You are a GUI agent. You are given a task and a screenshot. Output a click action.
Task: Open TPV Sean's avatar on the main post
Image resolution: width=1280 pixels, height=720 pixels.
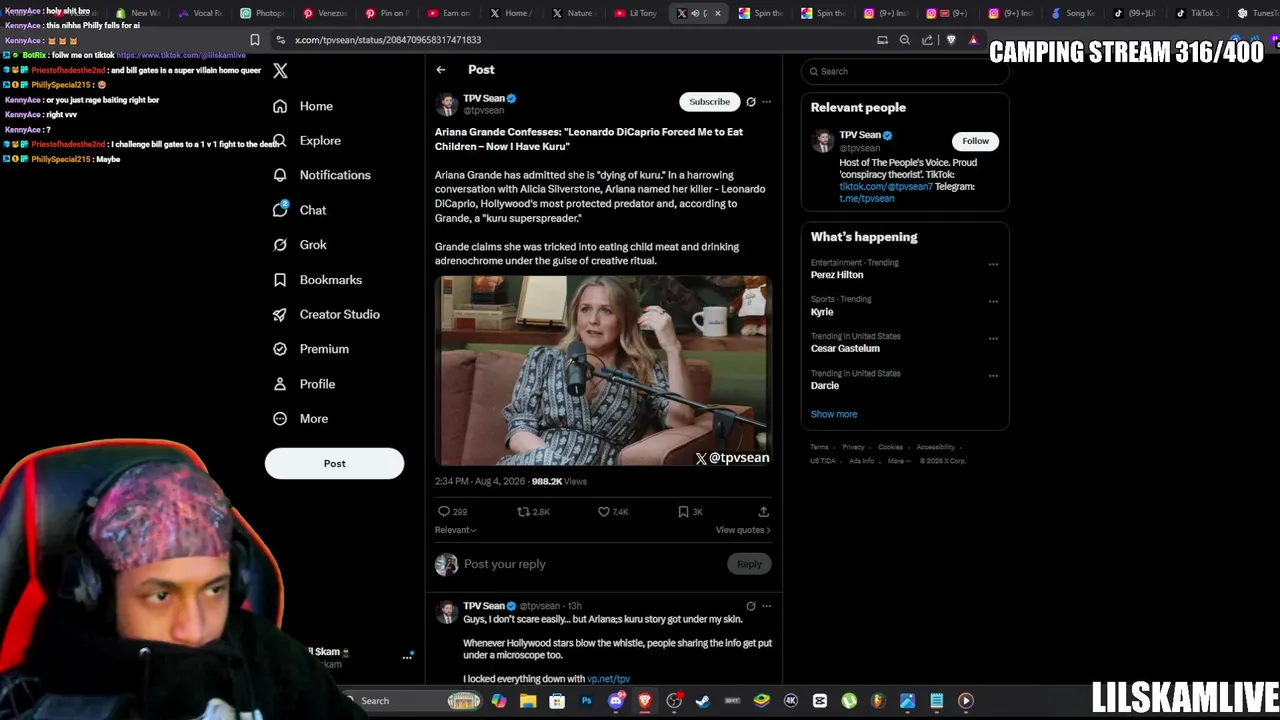point(446,104)
